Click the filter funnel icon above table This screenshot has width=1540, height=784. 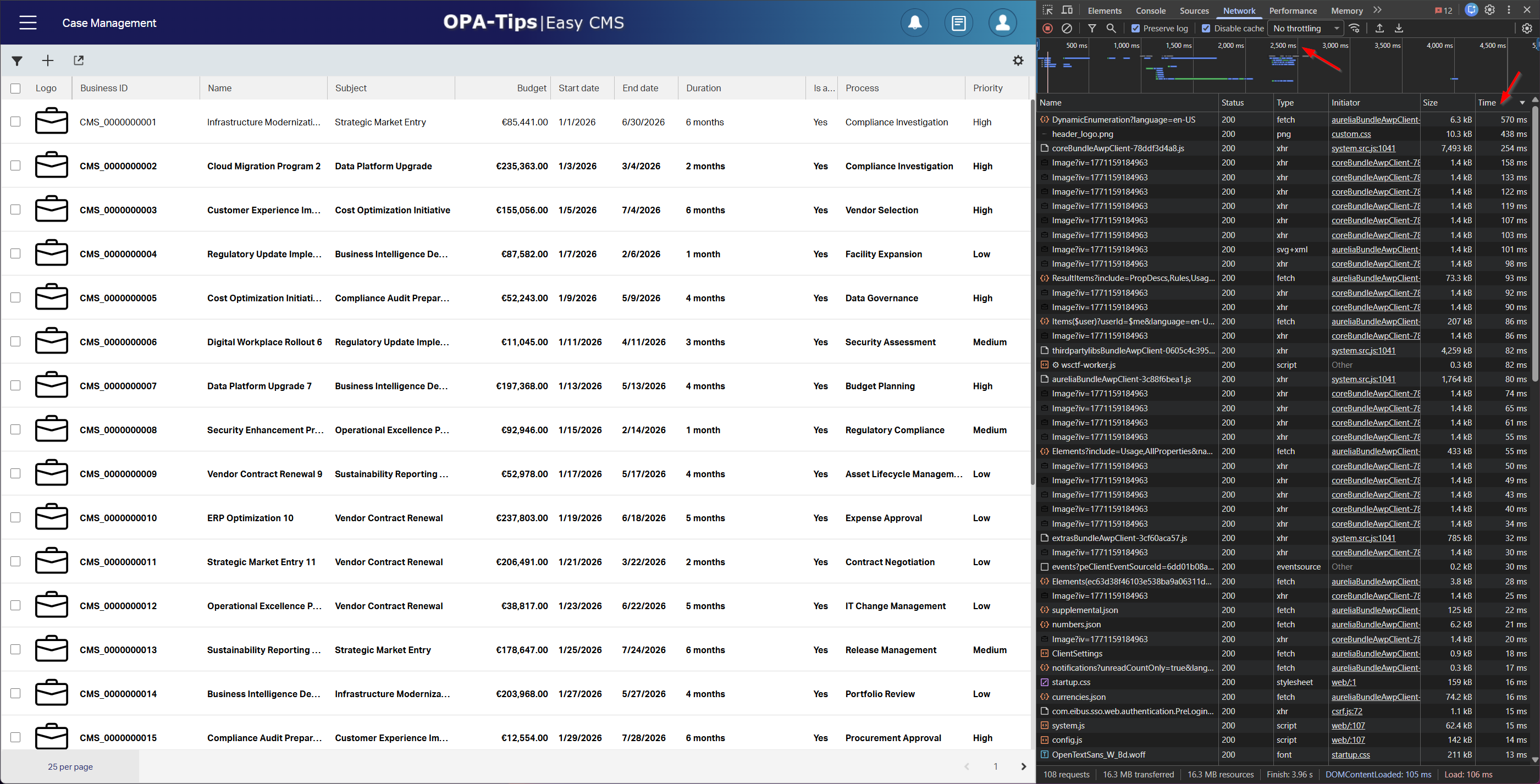pyautogui.click(x=16, y=60)
